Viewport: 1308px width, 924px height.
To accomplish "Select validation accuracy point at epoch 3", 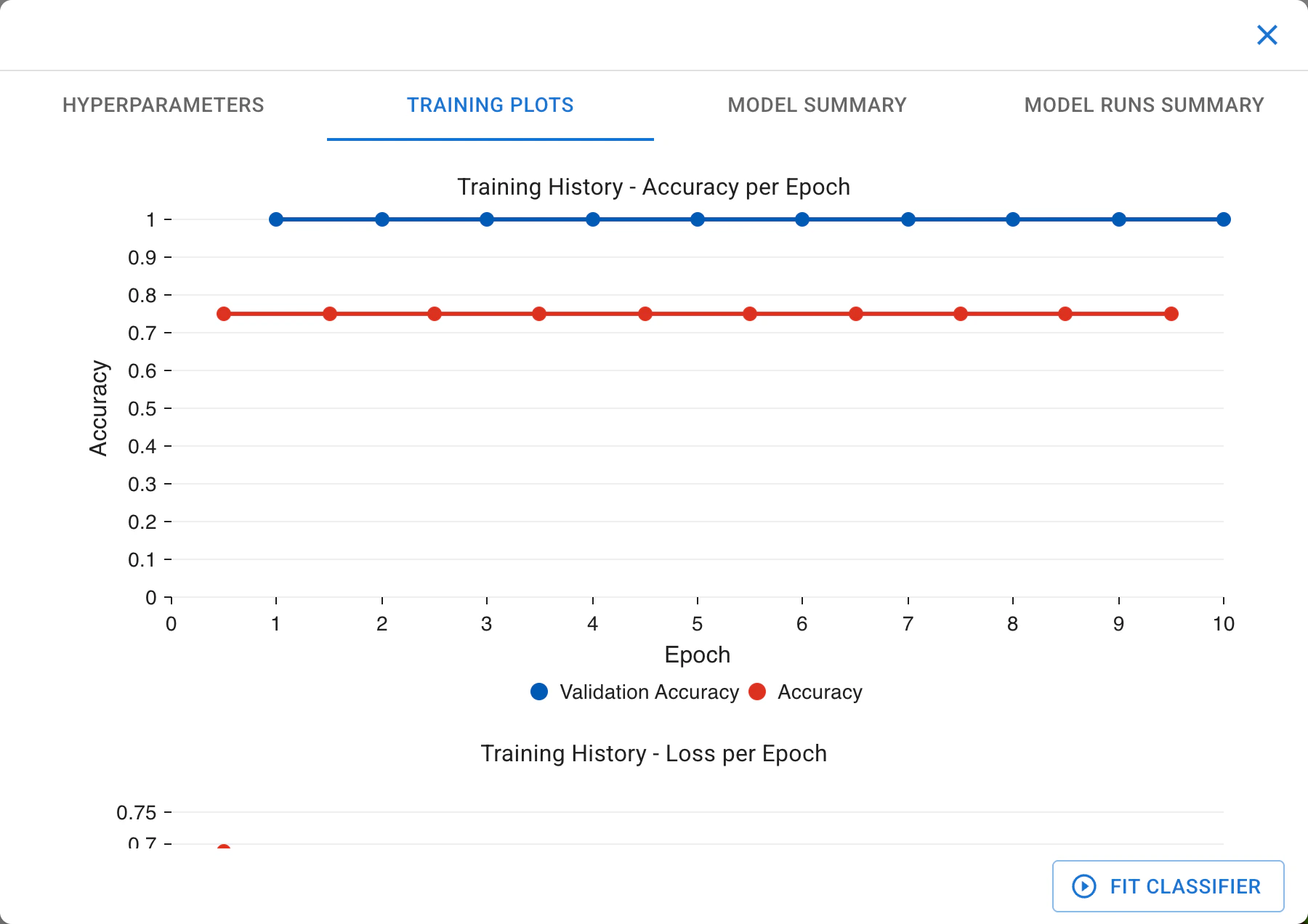I will [x=487, y=219].
